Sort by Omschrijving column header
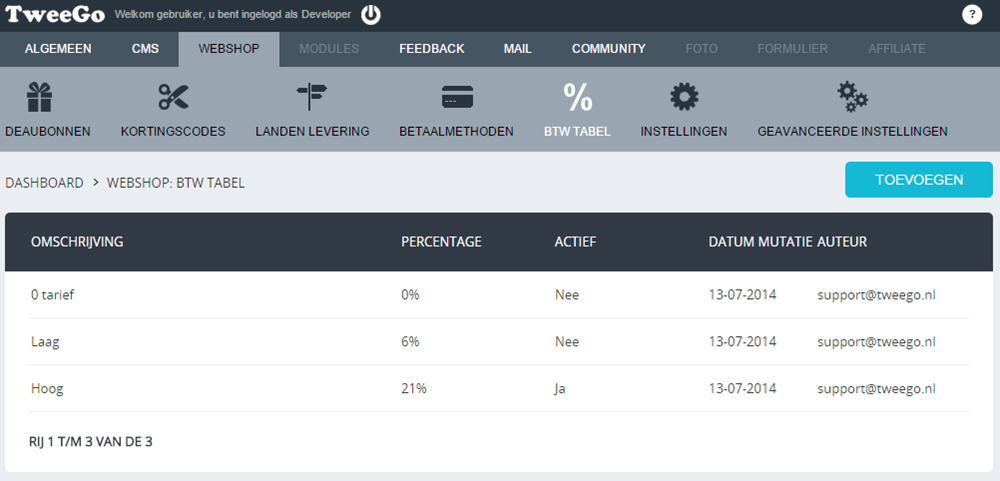Image resolution: width=1000 pixels, height=481 pixels. [77, 242]
